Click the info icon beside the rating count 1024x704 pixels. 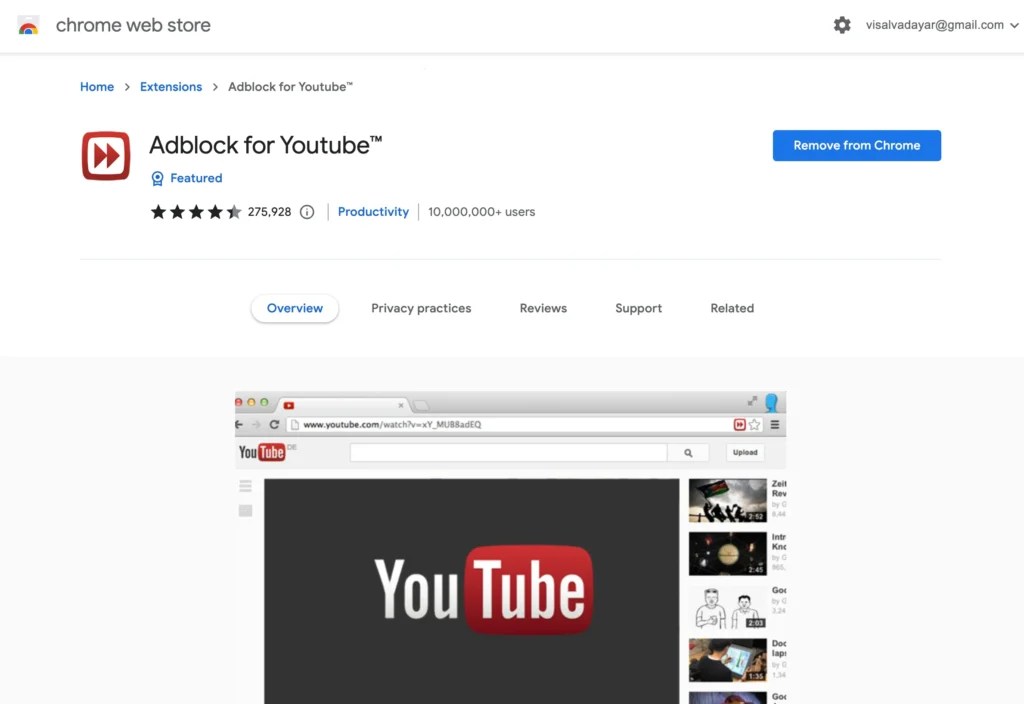click(x=307, y=212)
